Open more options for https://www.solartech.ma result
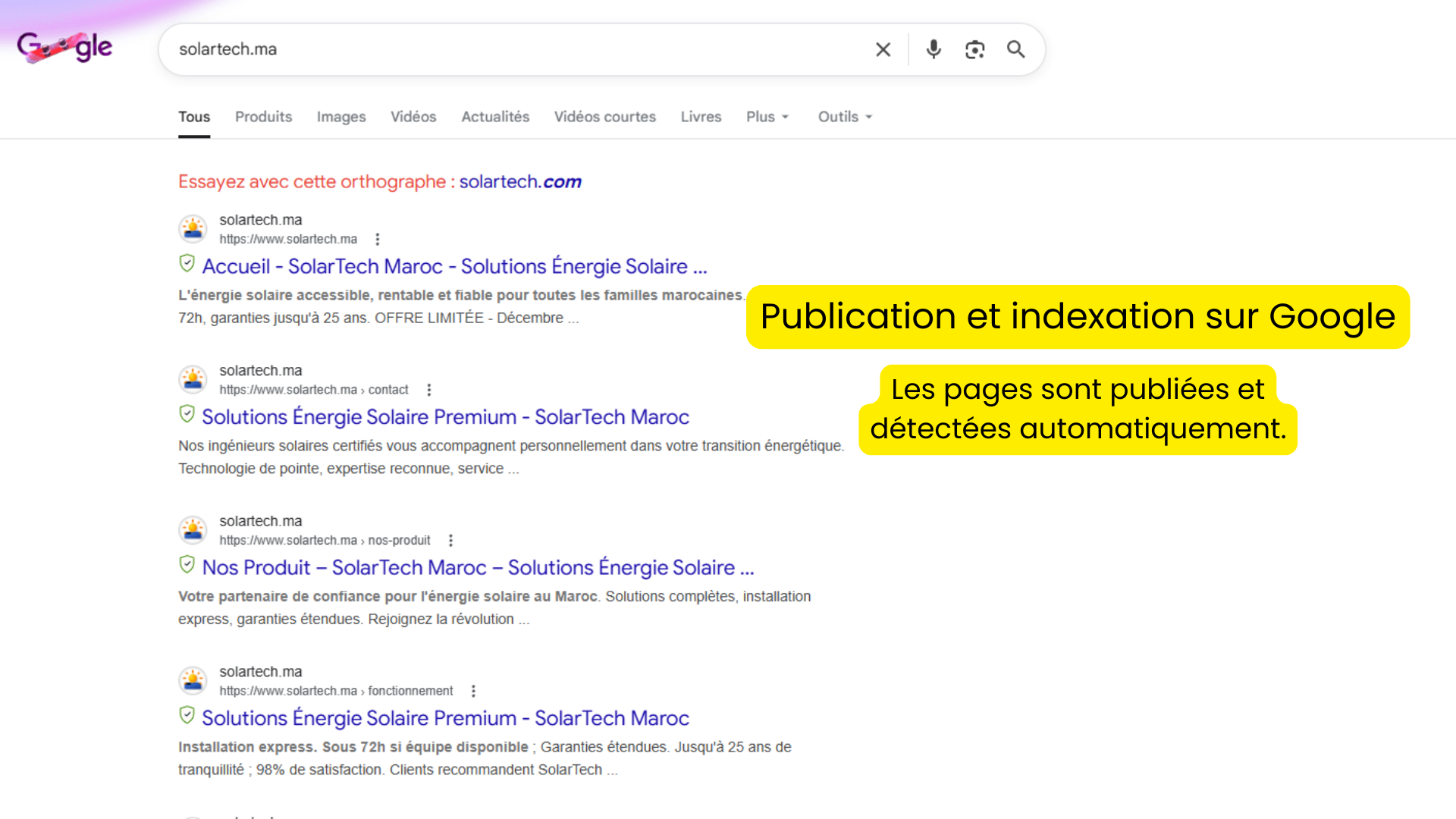The width and height of the screenshot is (1456, 819). (378, 240)
